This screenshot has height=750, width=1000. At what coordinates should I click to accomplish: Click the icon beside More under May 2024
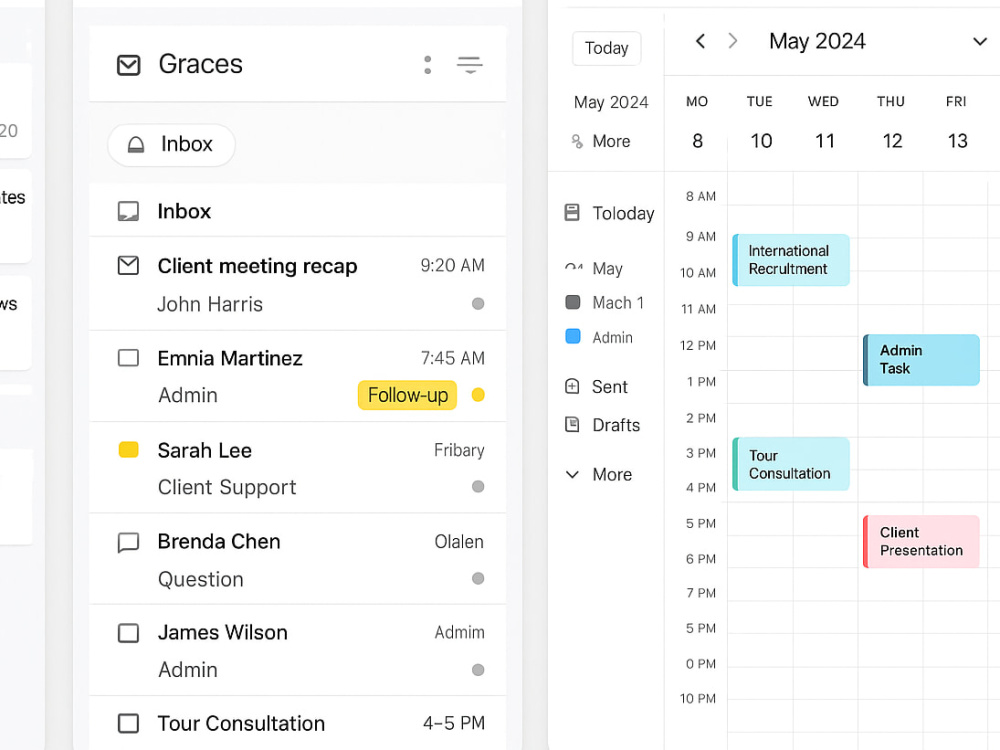[x=577, y=141]
